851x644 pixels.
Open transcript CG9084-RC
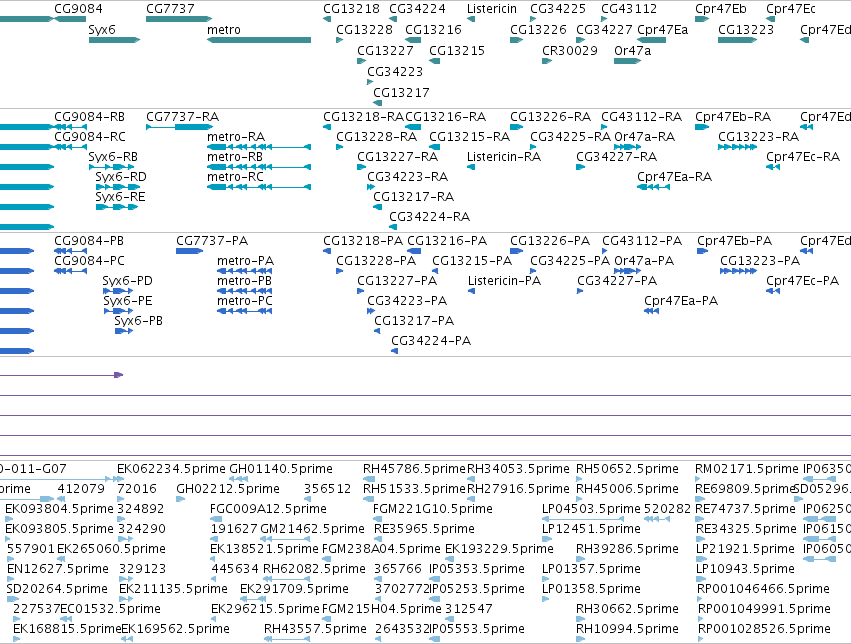pos(90,137)
